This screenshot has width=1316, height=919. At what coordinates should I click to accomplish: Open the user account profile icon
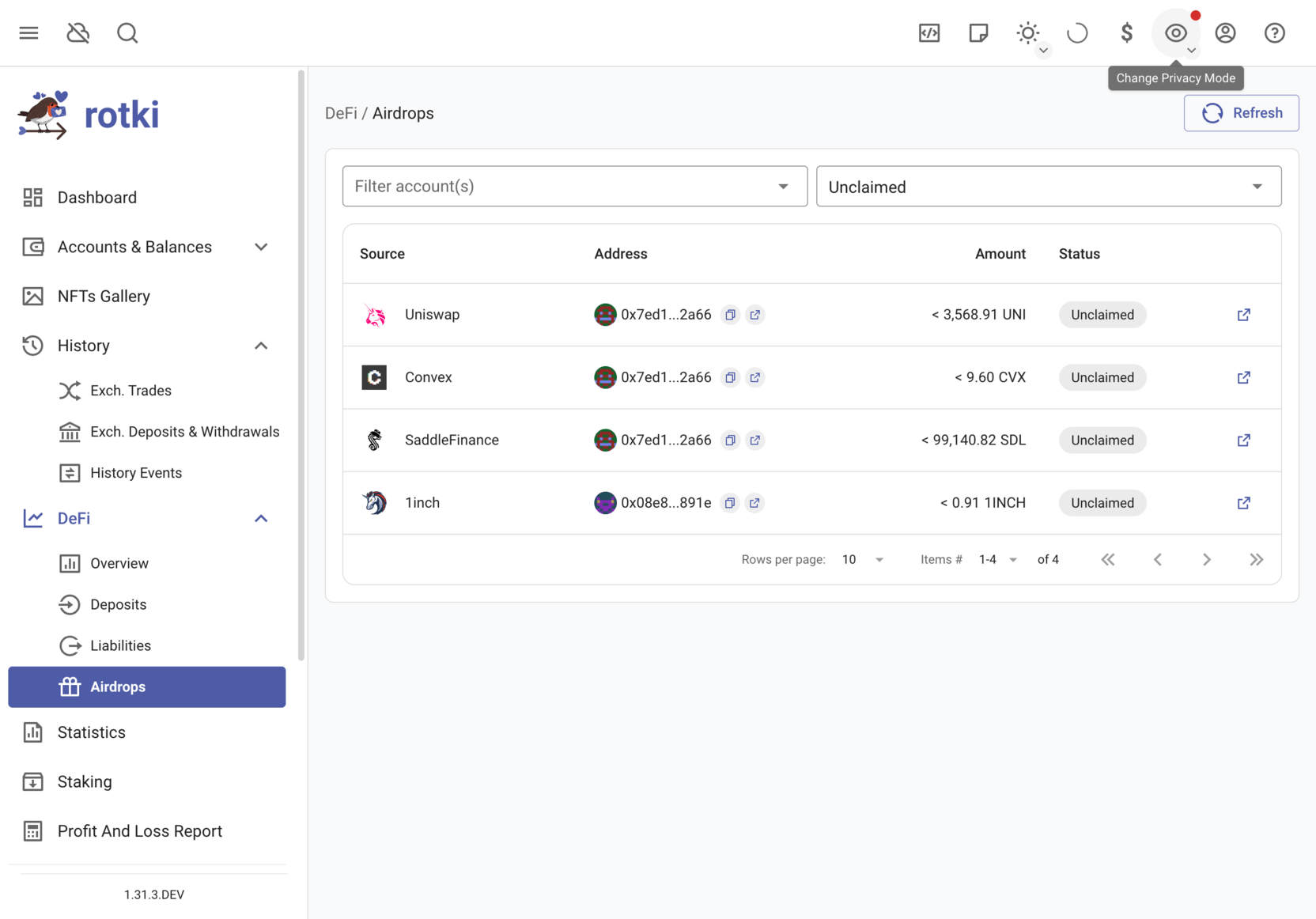click(x=1225, y=33)
